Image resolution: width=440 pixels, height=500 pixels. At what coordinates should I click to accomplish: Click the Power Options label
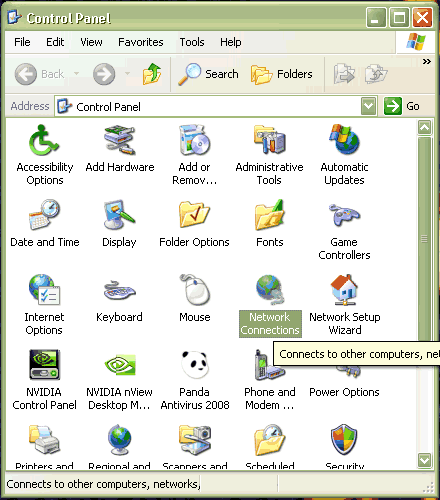pyautogui.click(x=344, y=392)
